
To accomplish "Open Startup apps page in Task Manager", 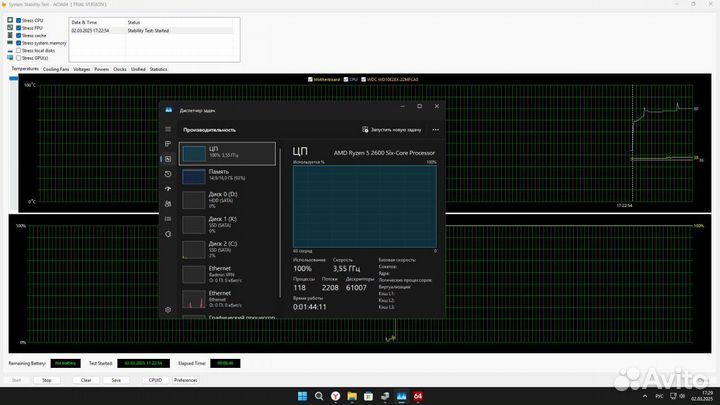I will click(x=168, y=189).
